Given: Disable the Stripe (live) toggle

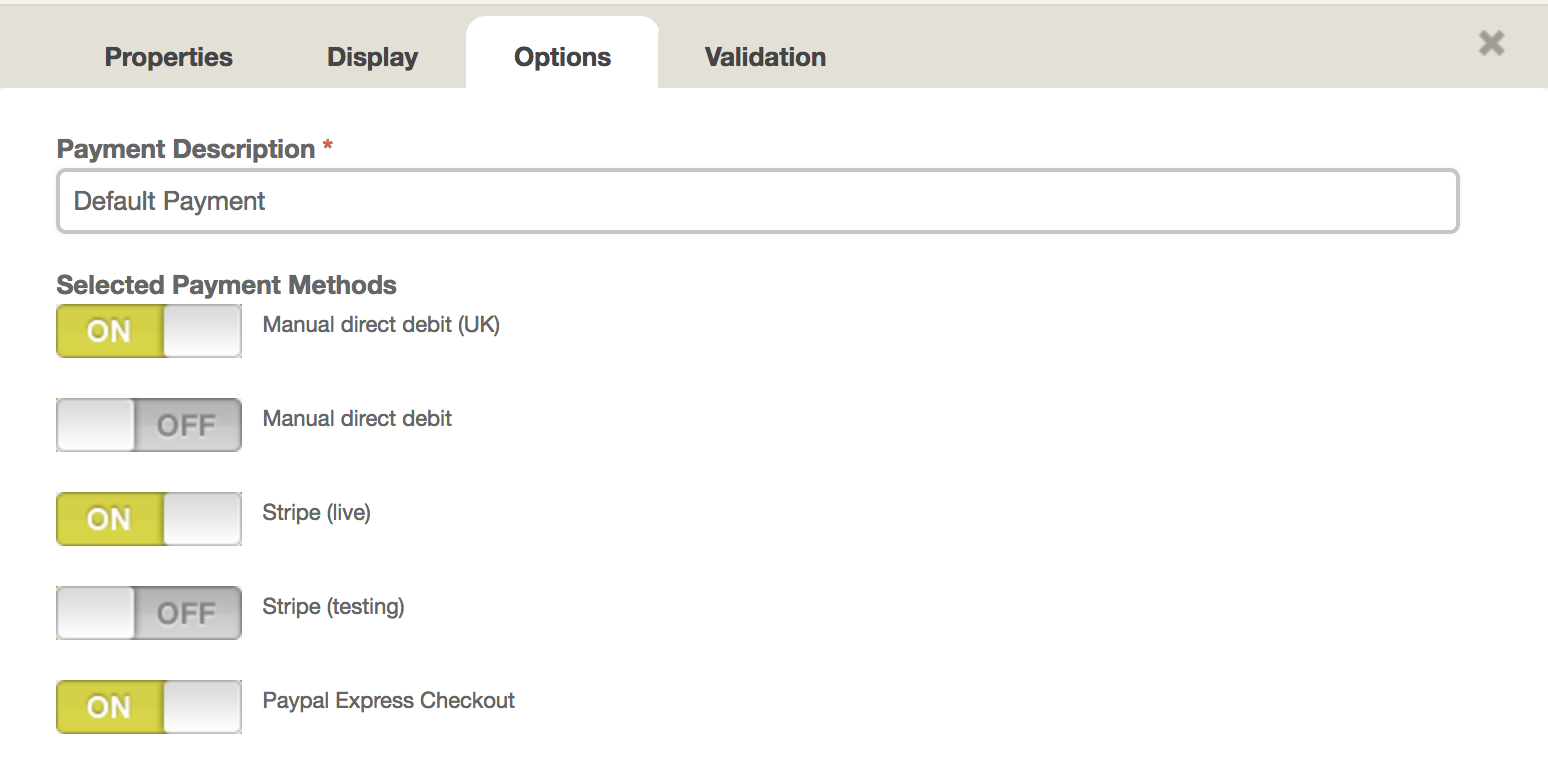Looking at the screenshot, I should point(149,519).
